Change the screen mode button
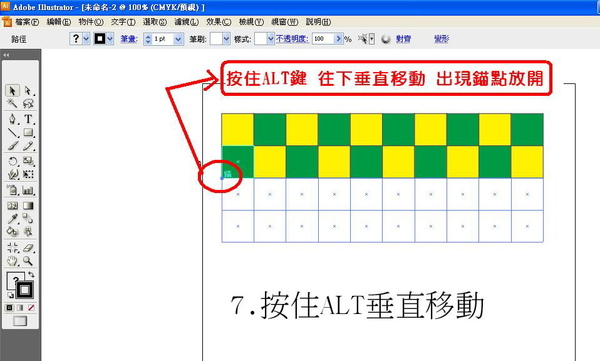The height and width of the screenshot is (361, 600). point(20,321)
